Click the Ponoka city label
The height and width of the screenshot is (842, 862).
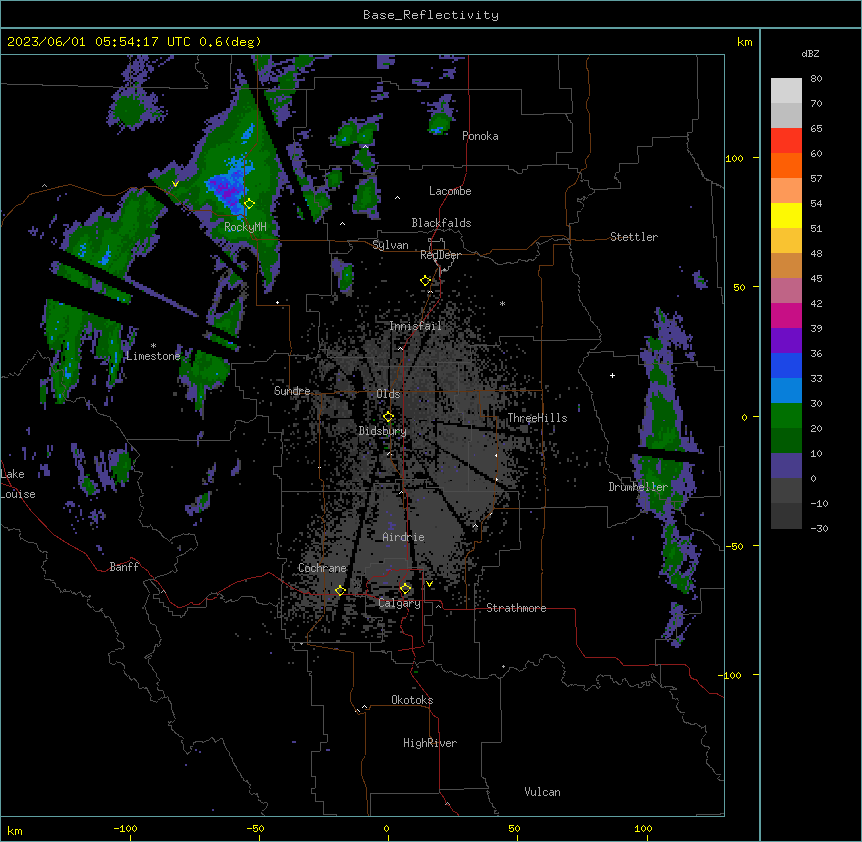click(x=480, y=136)
